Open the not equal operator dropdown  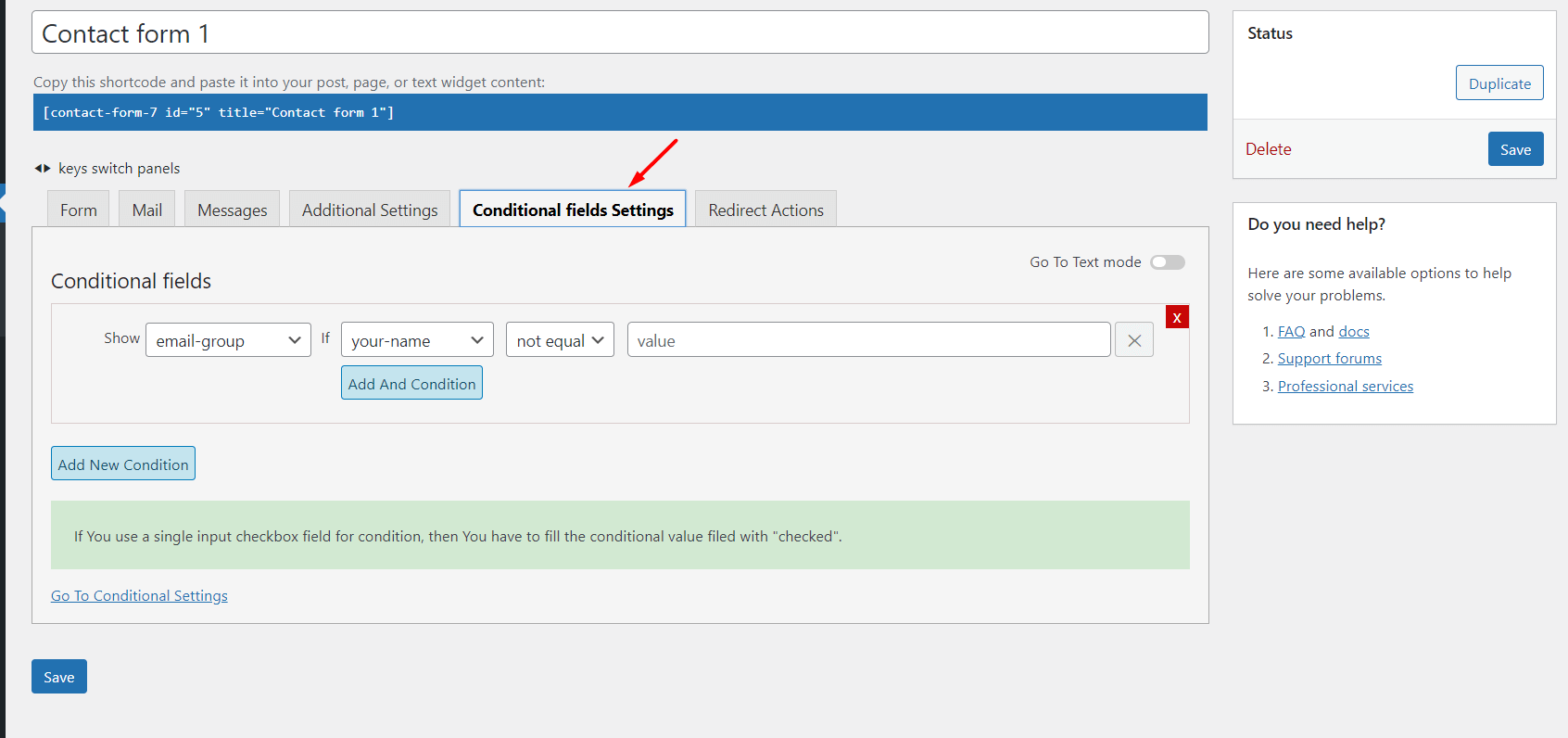pyautogui.click(x=560, y=340)
